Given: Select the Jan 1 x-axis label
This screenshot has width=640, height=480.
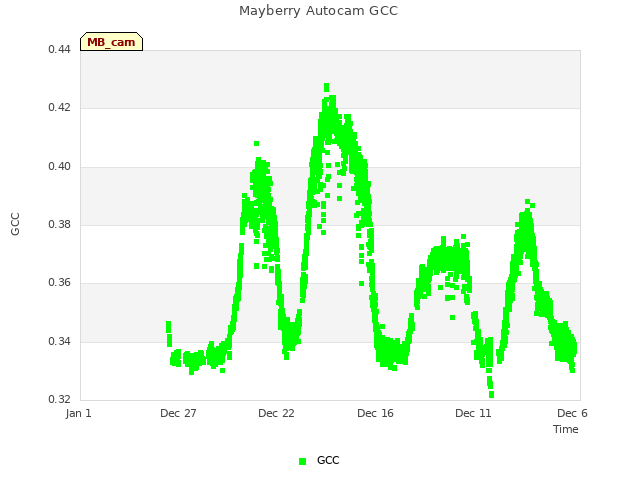Looking at the screenshot, I should [78, 413].
